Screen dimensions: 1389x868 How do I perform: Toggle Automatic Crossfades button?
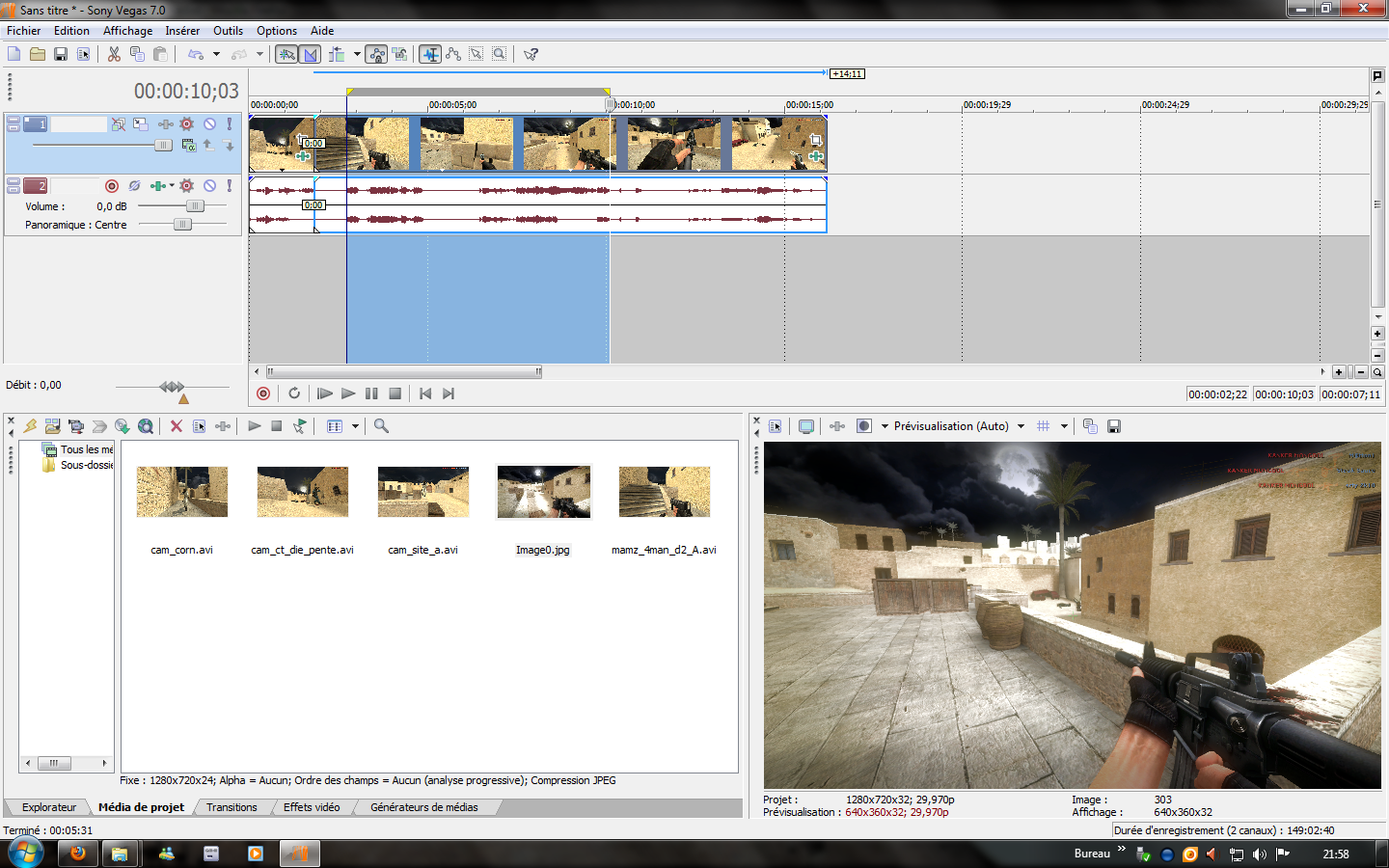311,54
